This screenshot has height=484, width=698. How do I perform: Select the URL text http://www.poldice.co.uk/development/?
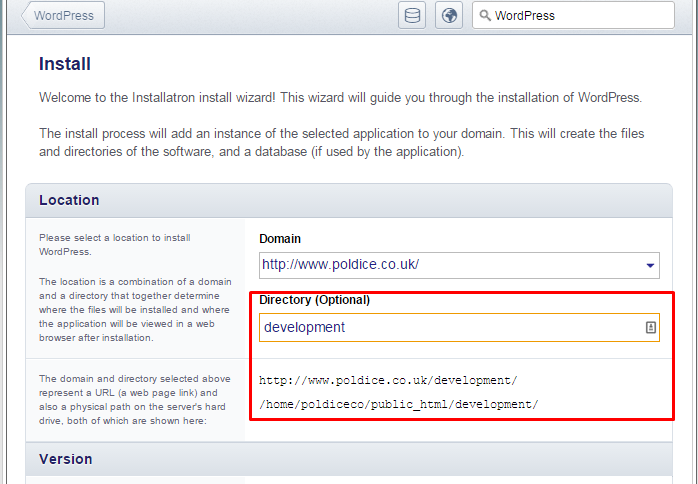[x=388, y=380]
